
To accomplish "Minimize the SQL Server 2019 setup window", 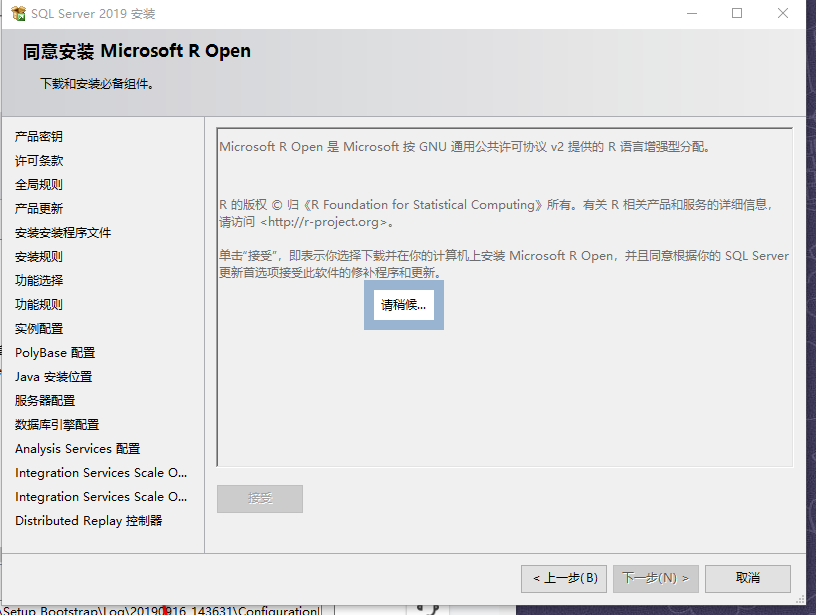I will click(692, 14).
